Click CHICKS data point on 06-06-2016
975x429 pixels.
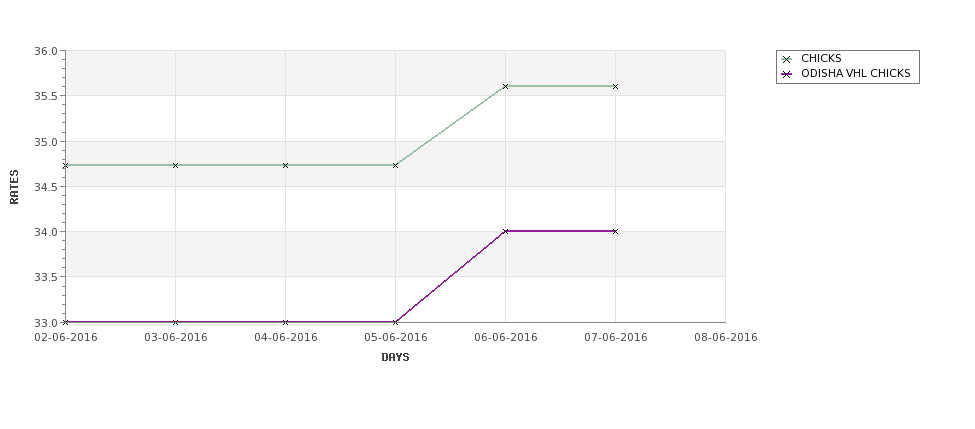click(506, 86)
